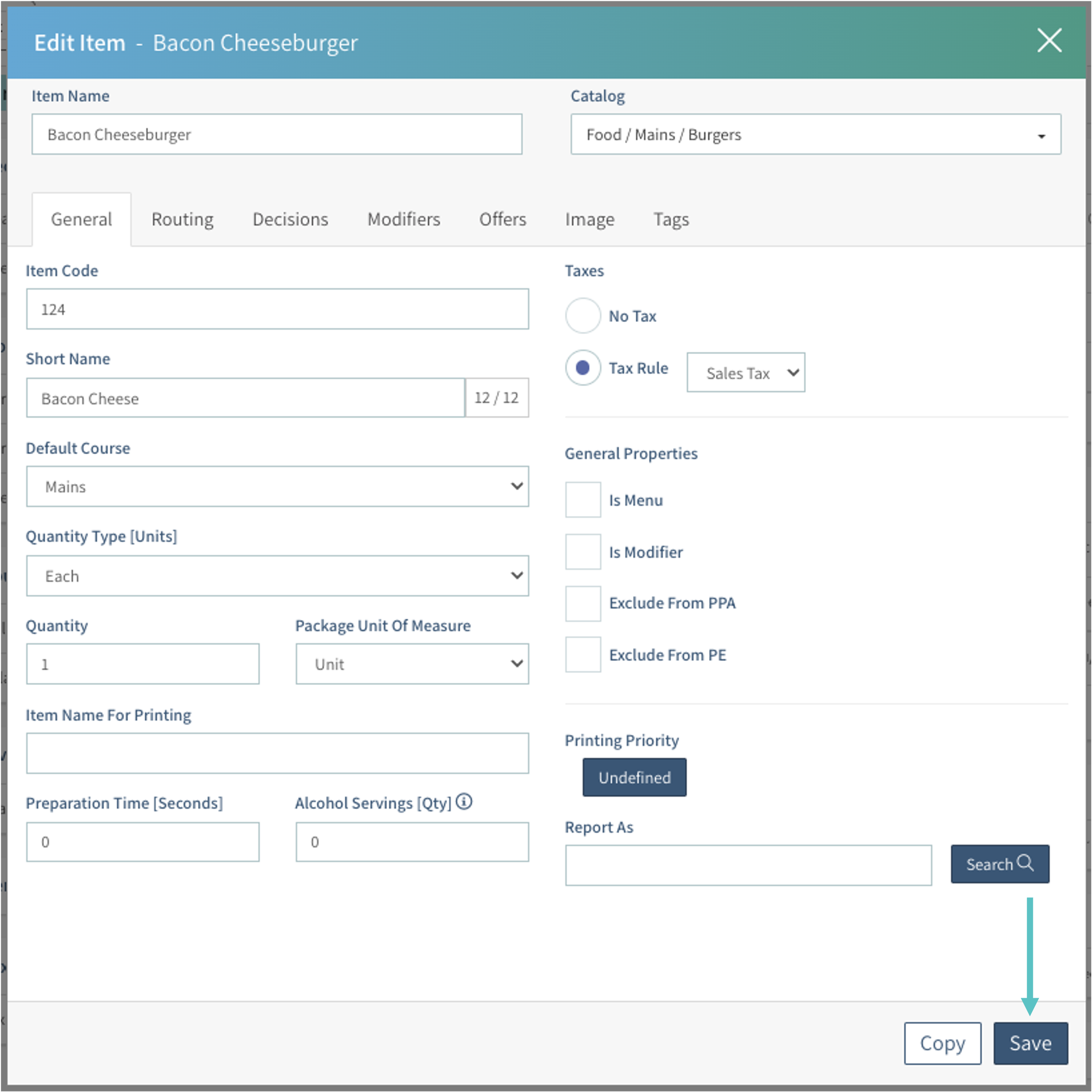
Task: Click the Alcohol Servings info icon
Action: click(x=463, y=801)
